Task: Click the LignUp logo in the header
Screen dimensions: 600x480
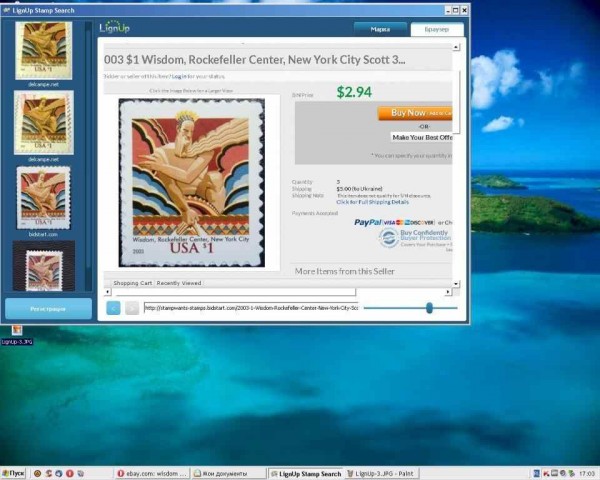Action: [114, 27]
